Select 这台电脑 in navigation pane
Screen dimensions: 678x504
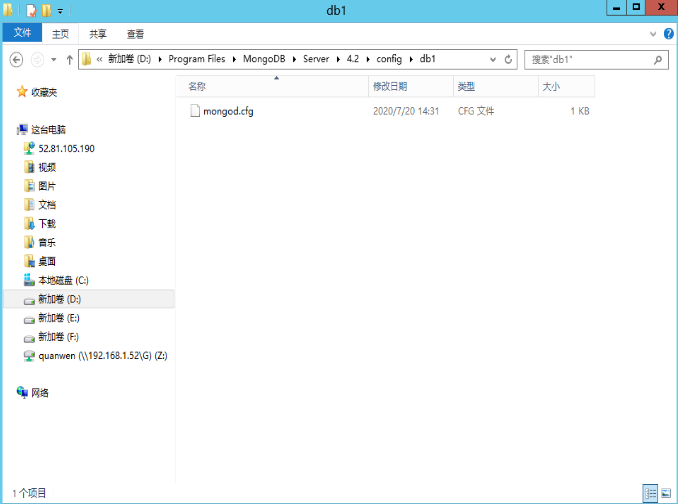pyautogui.click(x=48, y=130)
